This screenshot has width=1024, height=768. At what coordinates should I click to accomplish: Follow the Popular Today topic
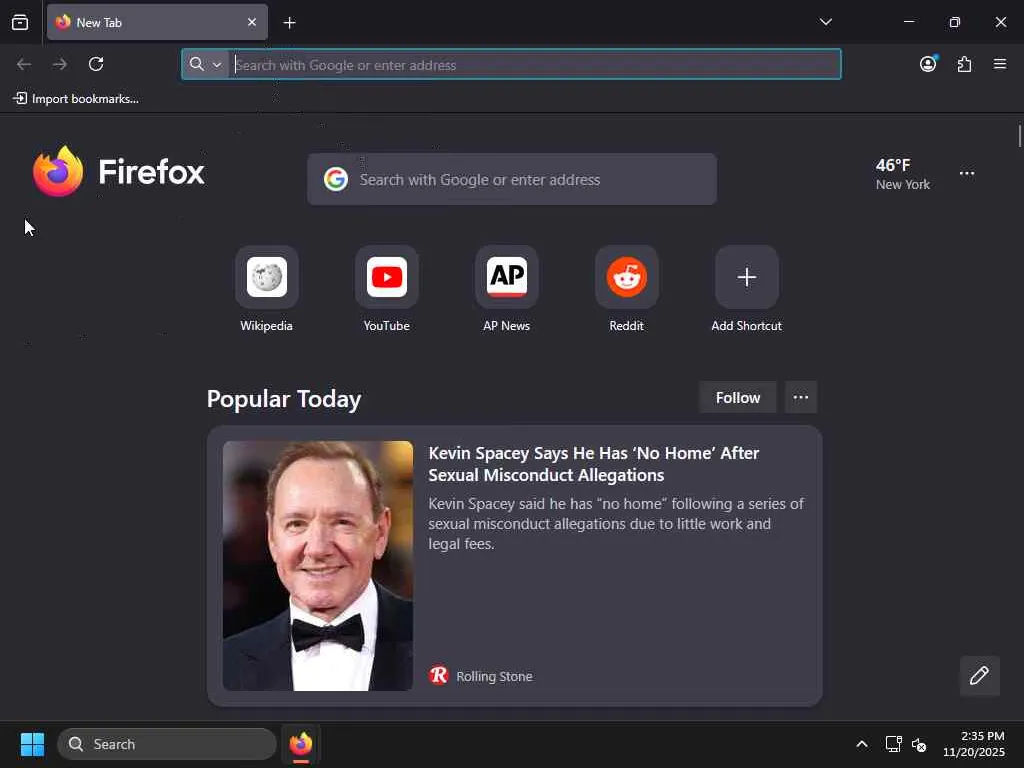point(737,398)
